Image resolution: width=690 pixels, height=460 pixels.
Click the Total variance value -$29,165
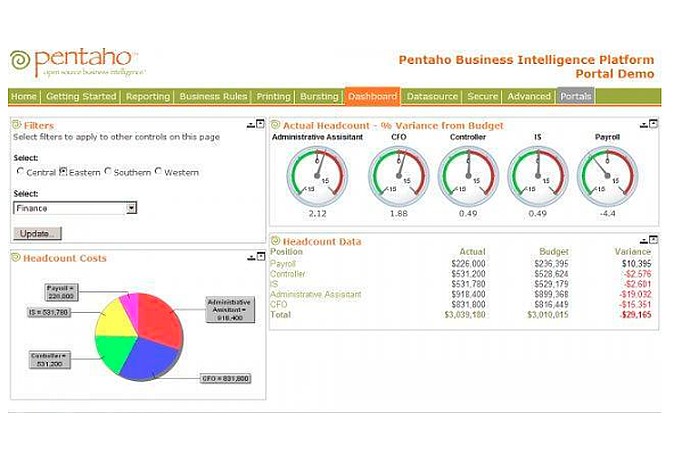click(x=635, y=315)
